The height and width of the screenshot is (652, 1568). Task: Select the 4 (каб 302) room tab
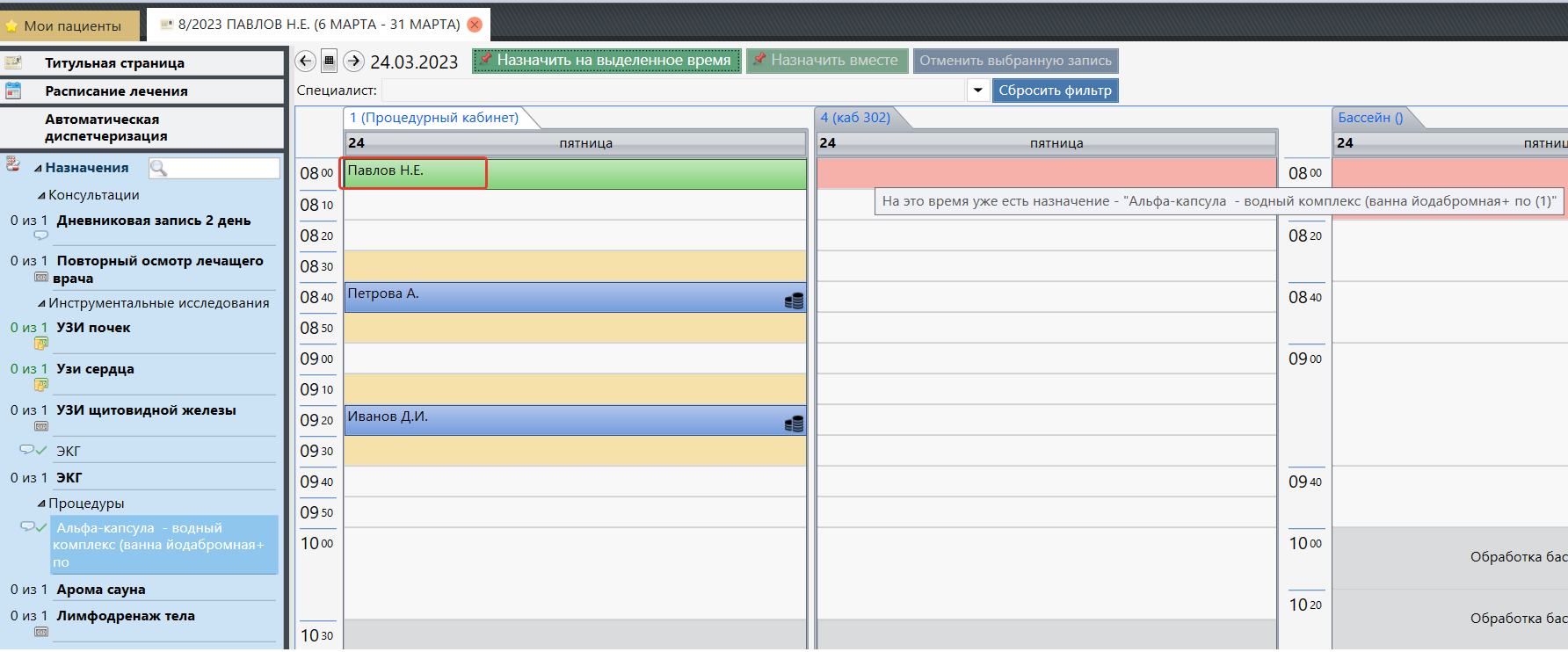854,118
